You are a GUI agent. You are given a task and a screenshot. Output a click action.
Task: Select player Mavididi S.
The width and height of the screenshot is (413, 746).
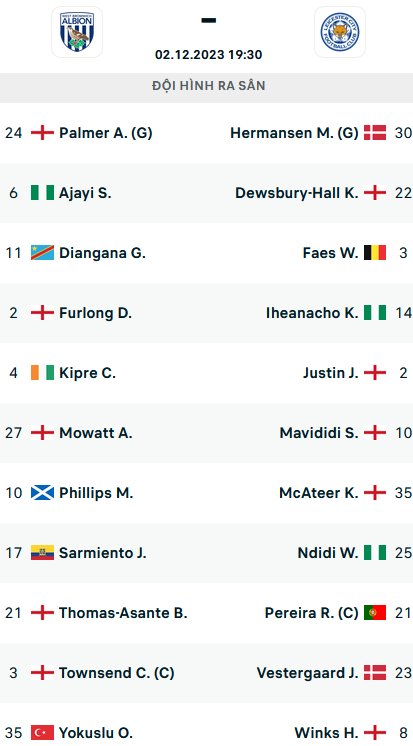319,432
